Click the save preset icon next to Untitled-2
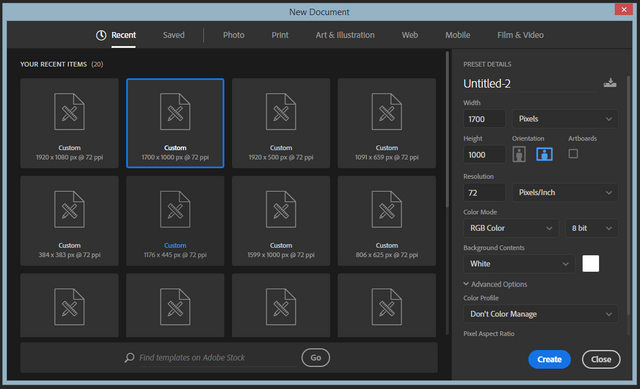The image size is (640, 389). click(610, 83)
